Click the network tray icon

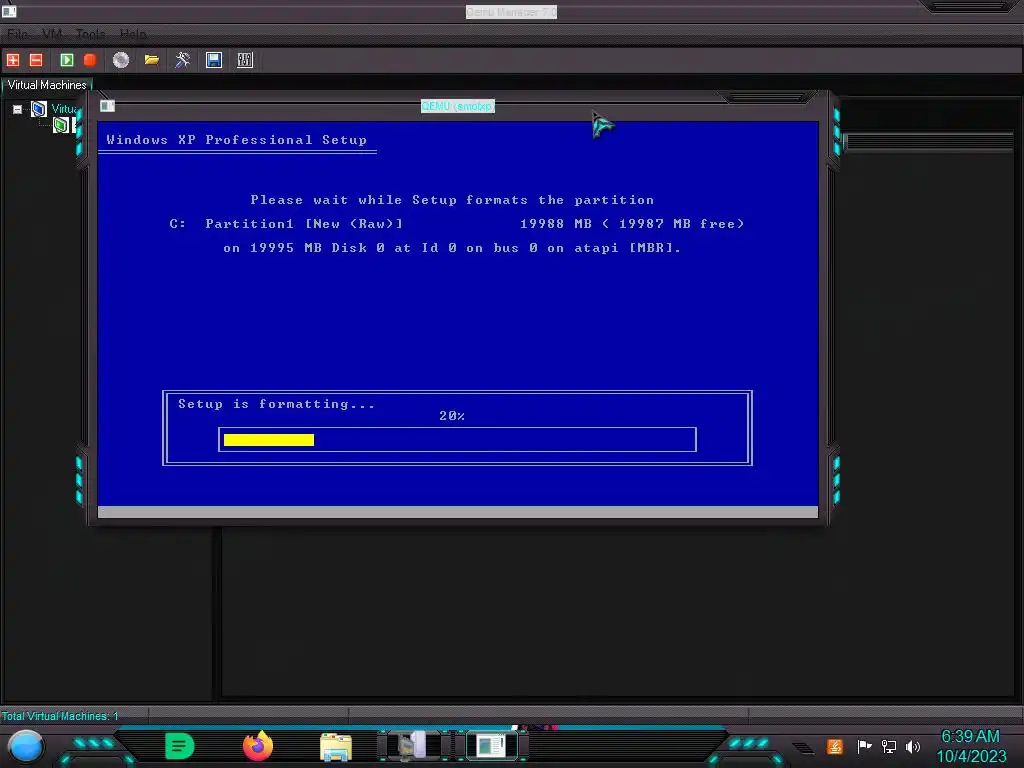pyautogui.click(x=889, y=746)
